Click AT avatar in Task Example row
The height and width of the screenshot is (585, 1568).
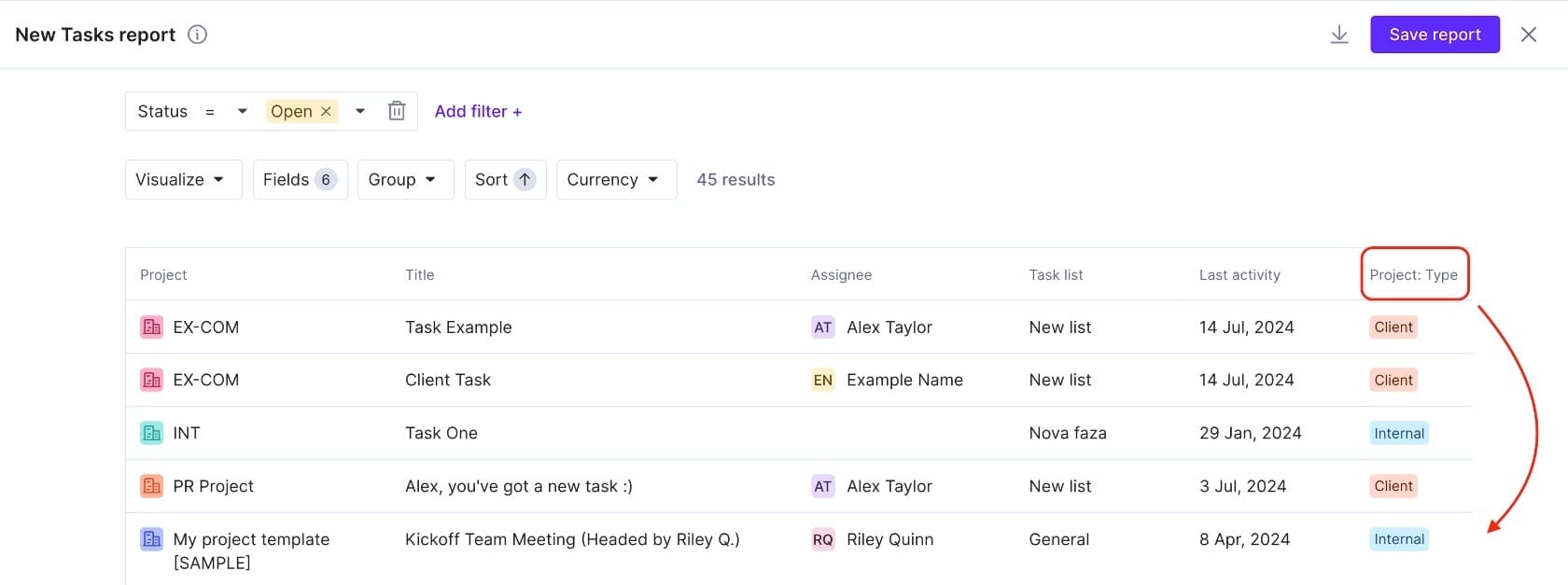823,327
